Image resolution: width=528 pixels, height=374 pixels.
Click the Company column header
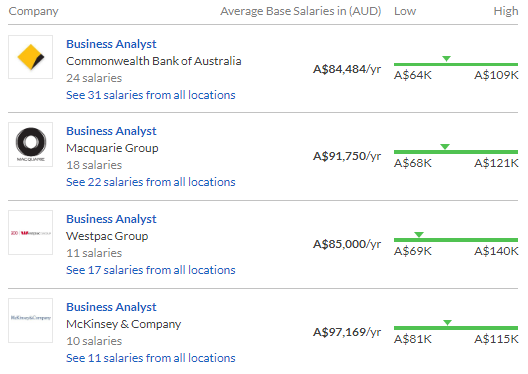[x=33, y=11]
